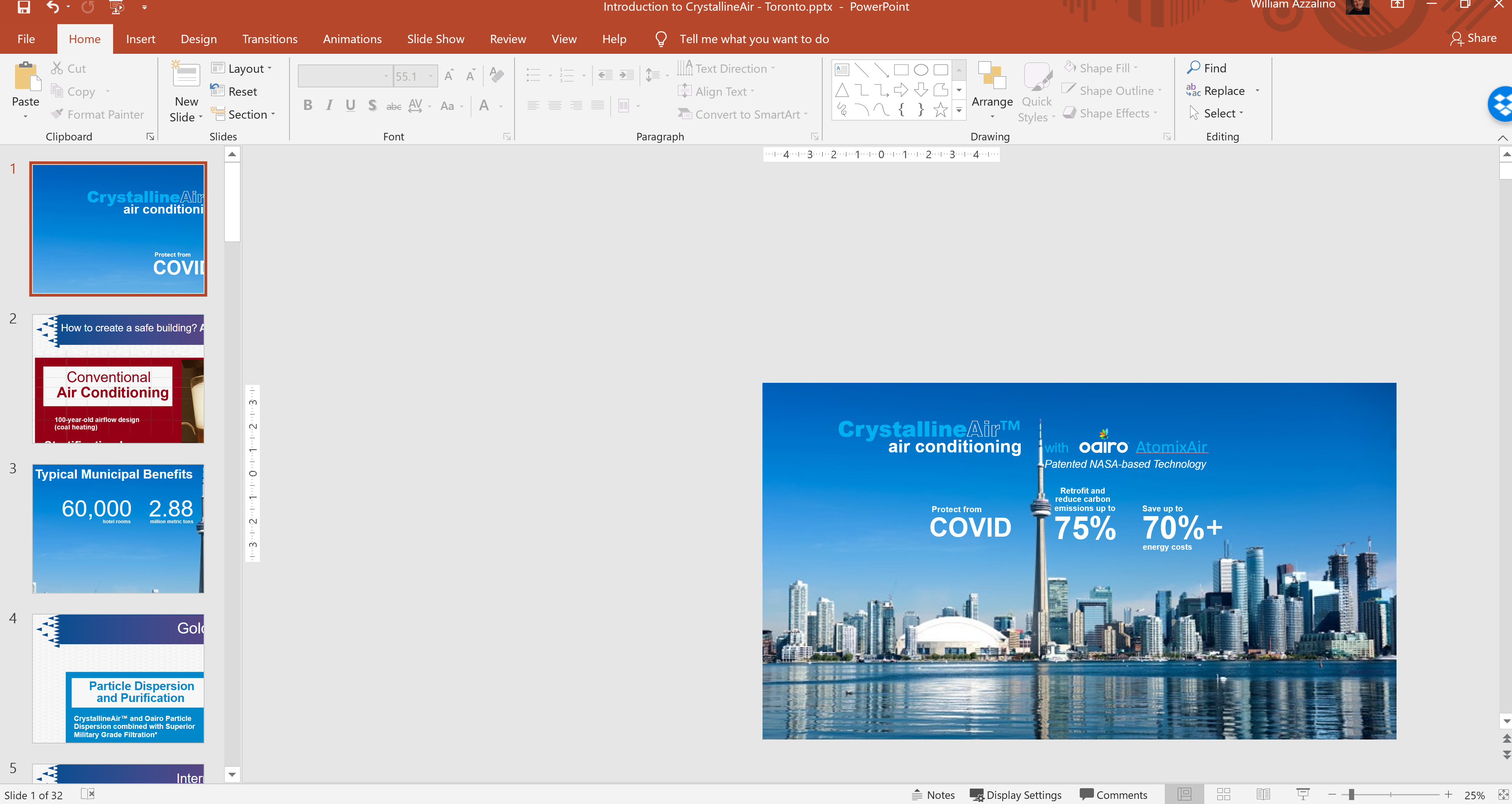Viewport: 1512px width, 804px height.
Task: Open the Notes pane
Action: pyautogui.click(x=933, y=794)
